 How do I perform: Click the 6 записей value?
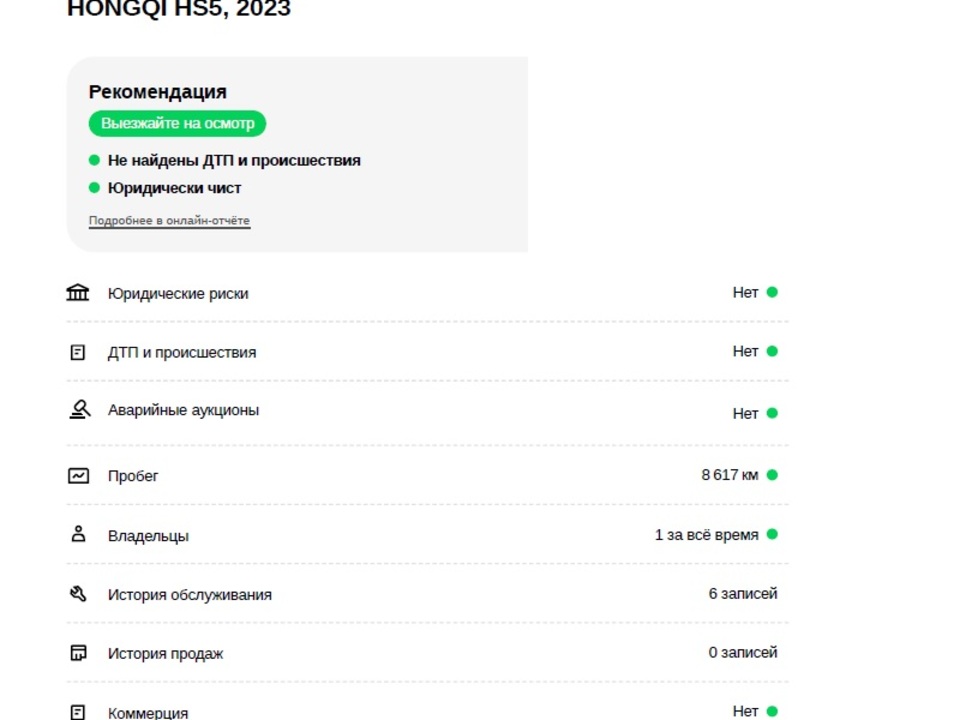pos(743,594)
